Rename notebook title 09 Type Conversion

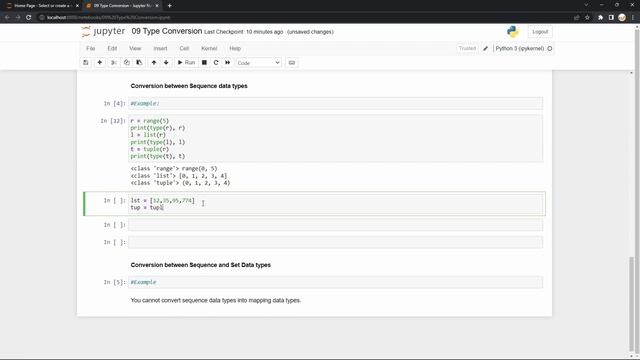(x=167, y=31)
